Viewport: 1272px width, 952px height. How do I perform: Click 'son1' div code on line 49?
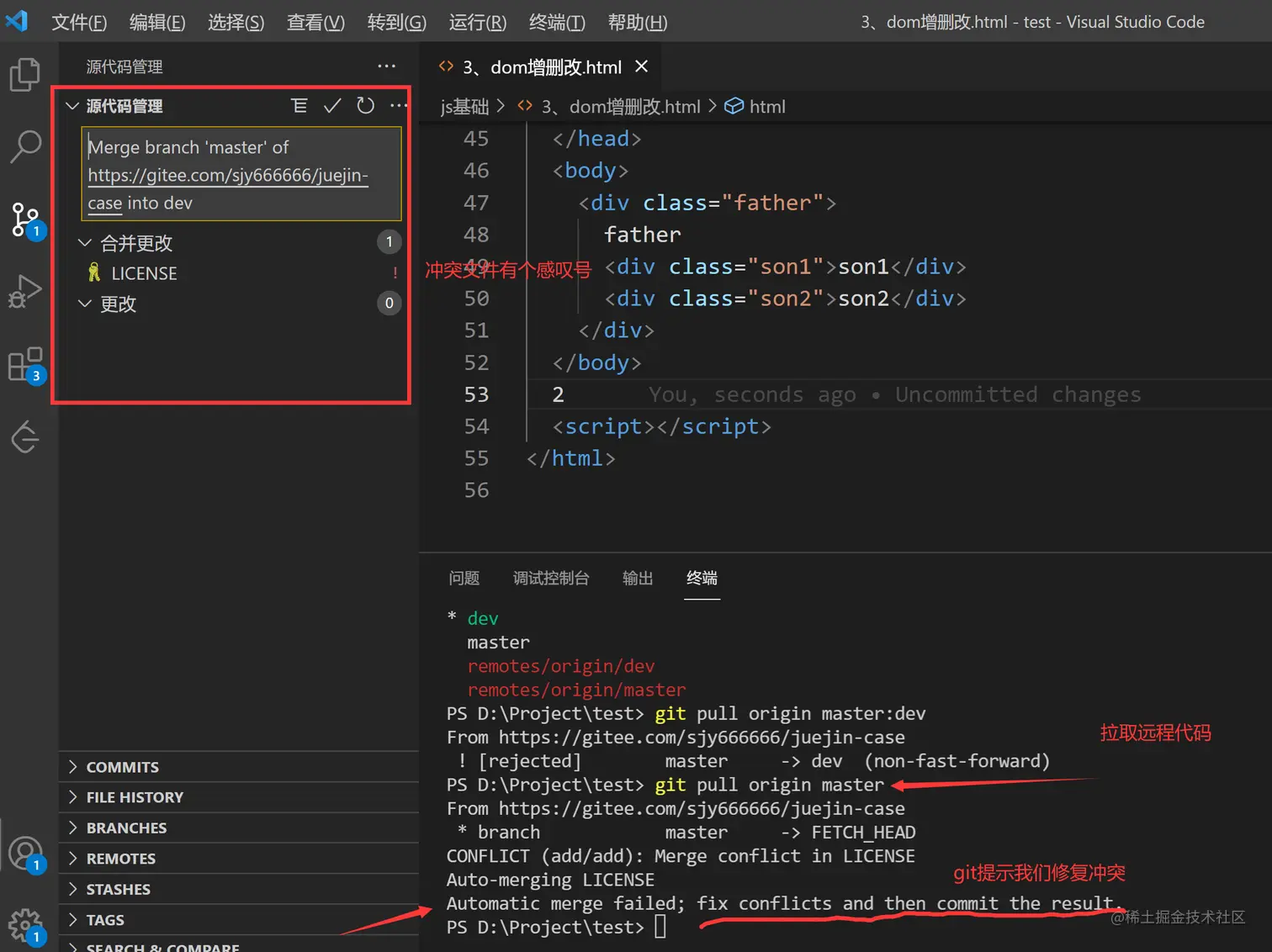tap(785, 267)
